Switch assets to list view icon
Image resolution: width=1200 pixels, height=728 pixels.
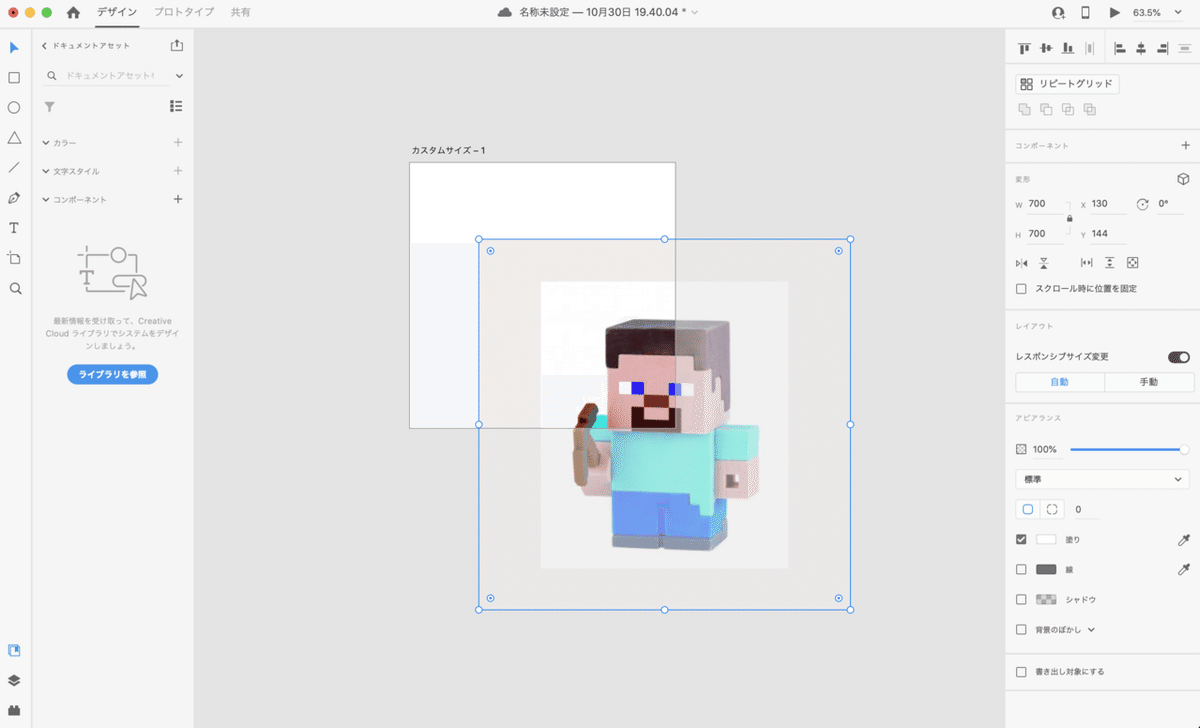coord(176,106)
